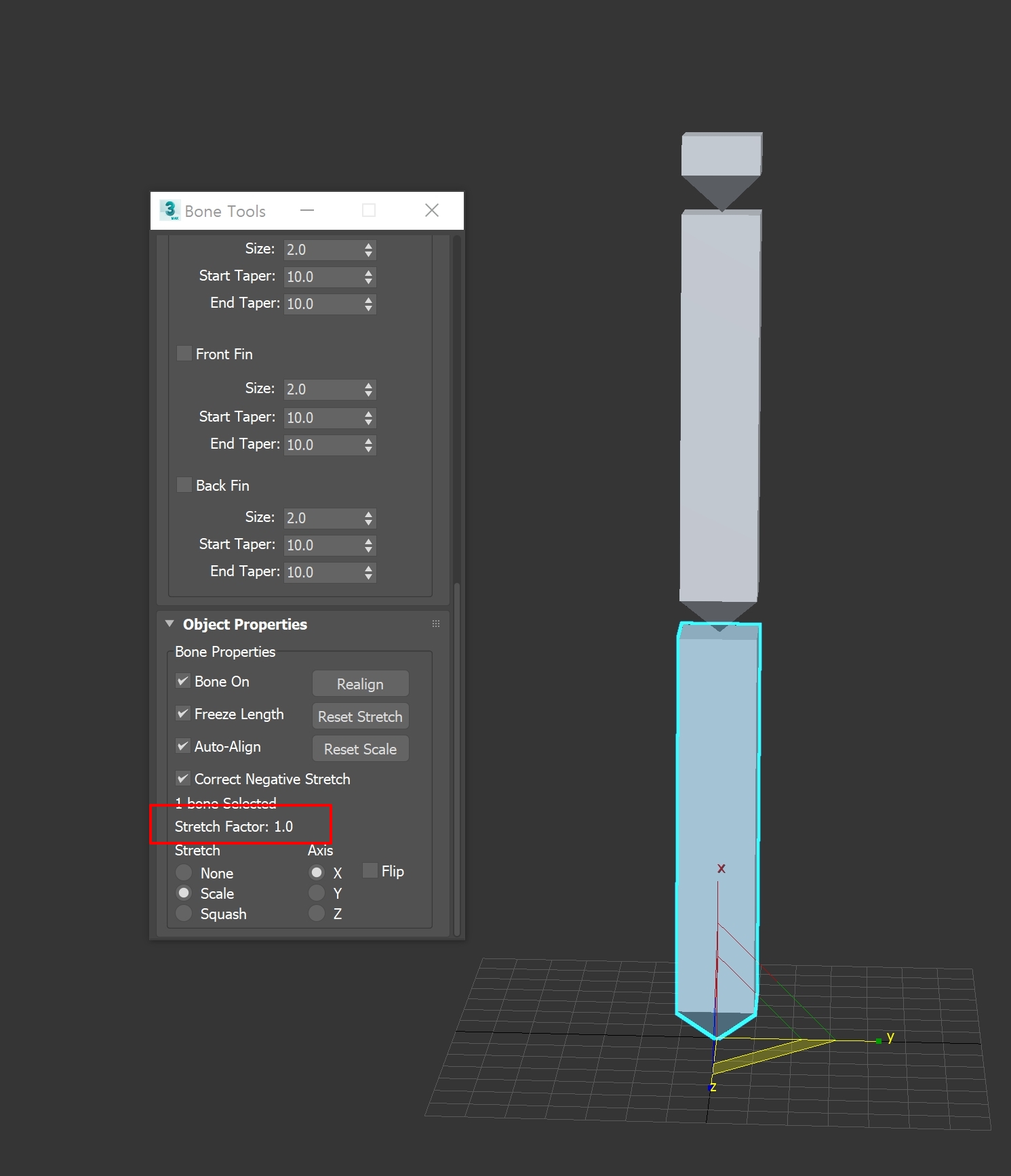Enable the Back Fin checkbox
The width and height of the screenshot is (1011, 1176).
pyautogui.click(x=184, y=485)
